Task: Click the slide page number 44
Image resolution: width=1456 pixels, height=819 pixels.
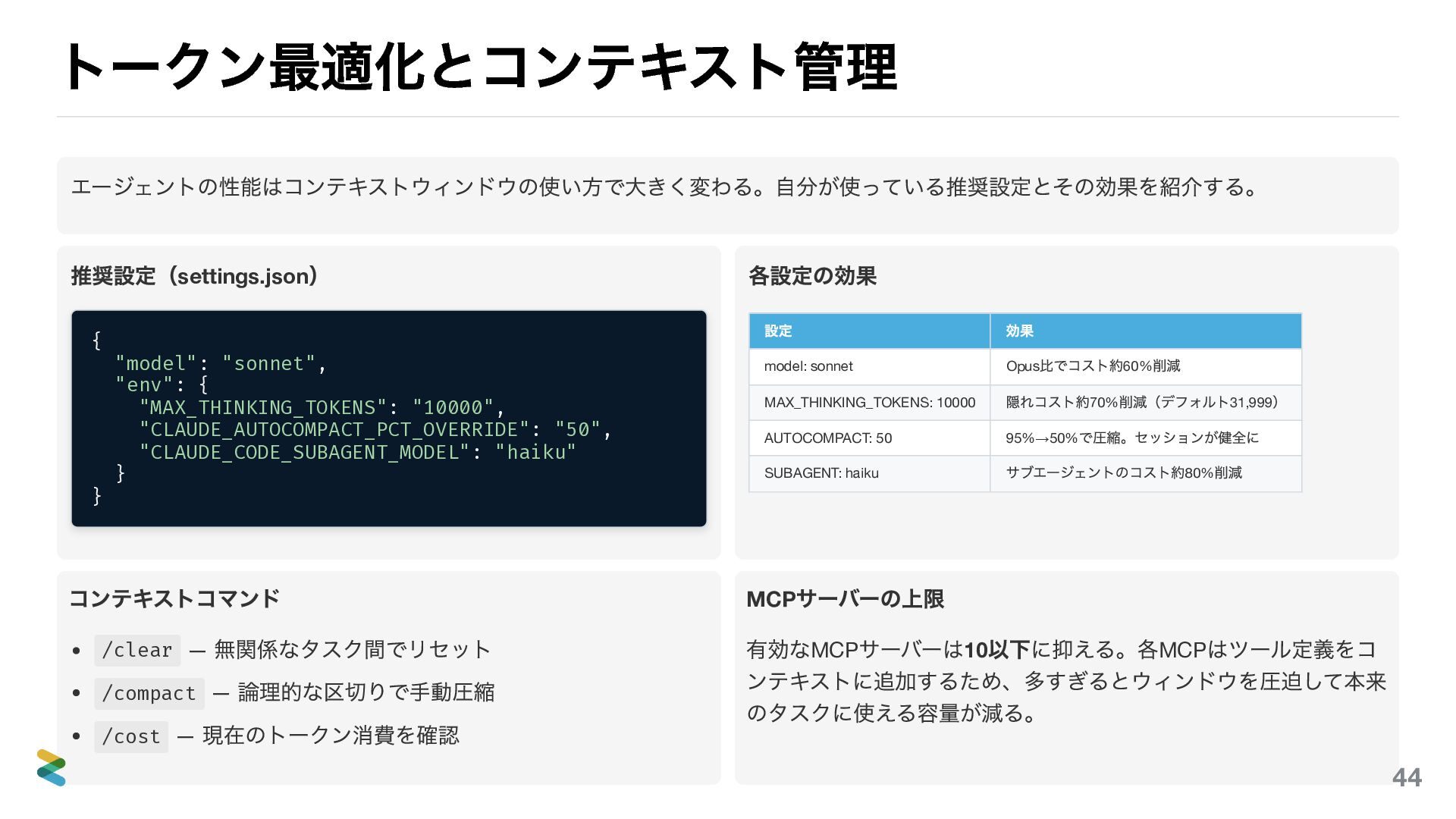Action: [1406, 777]
